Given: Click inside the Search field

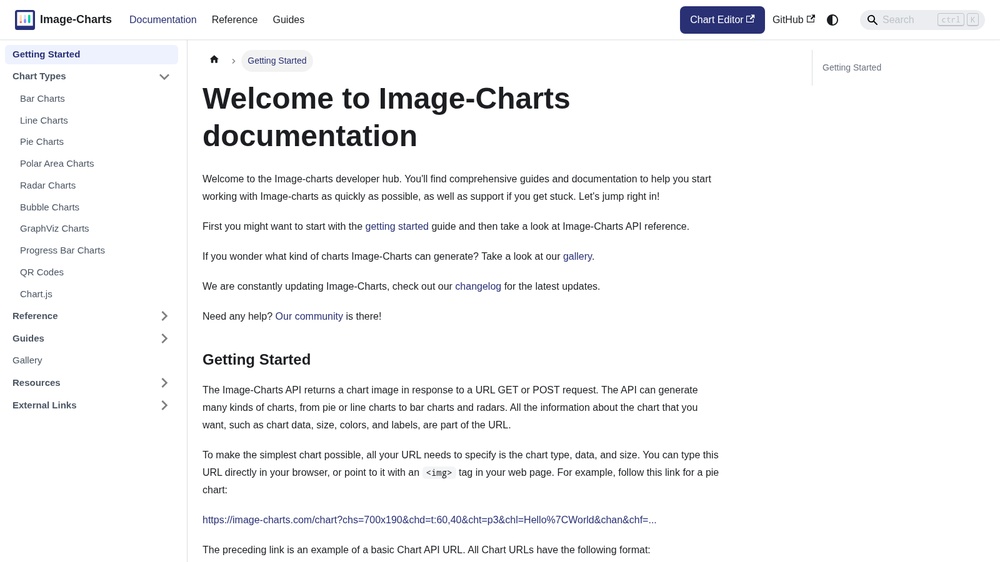Looking at the screenshot, I should coord(922,20).
